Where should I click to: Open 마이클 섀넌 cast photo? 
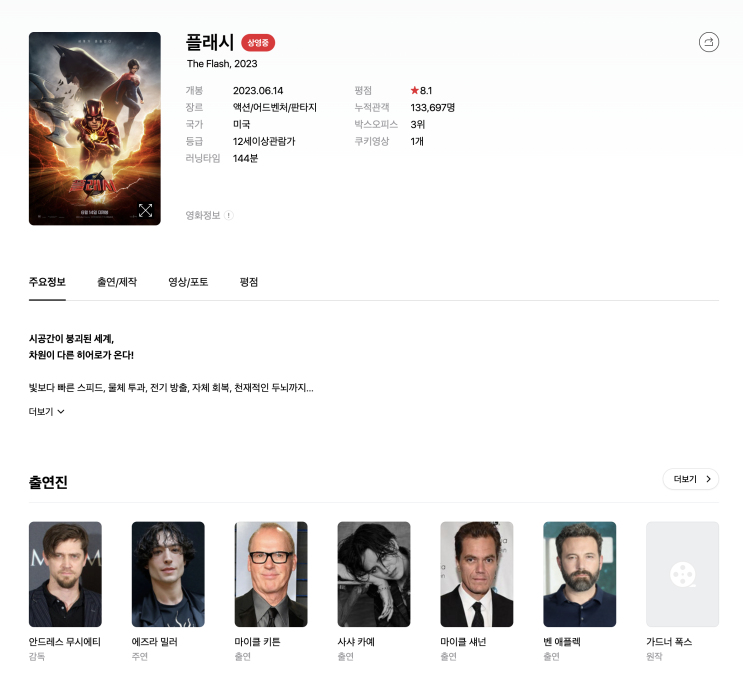tap(477, 574)
